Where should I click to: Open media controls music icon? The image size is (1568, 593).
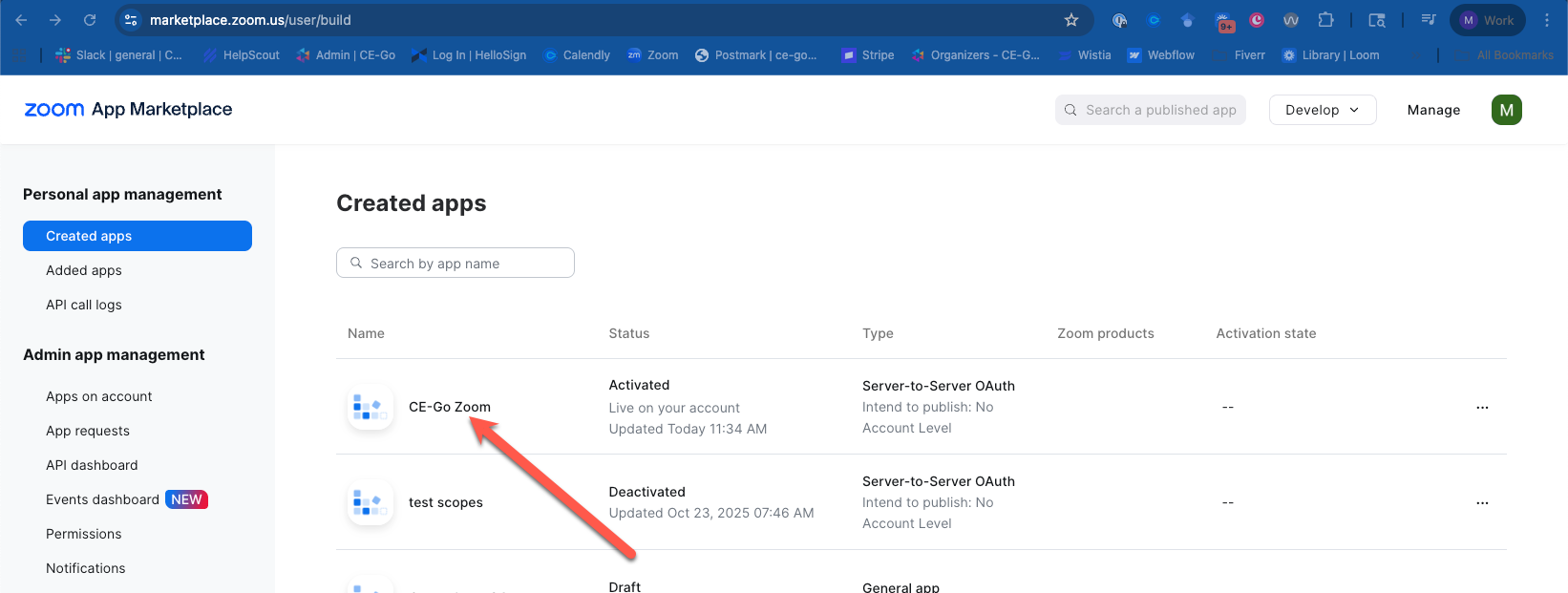click(x=1429, y=20)
